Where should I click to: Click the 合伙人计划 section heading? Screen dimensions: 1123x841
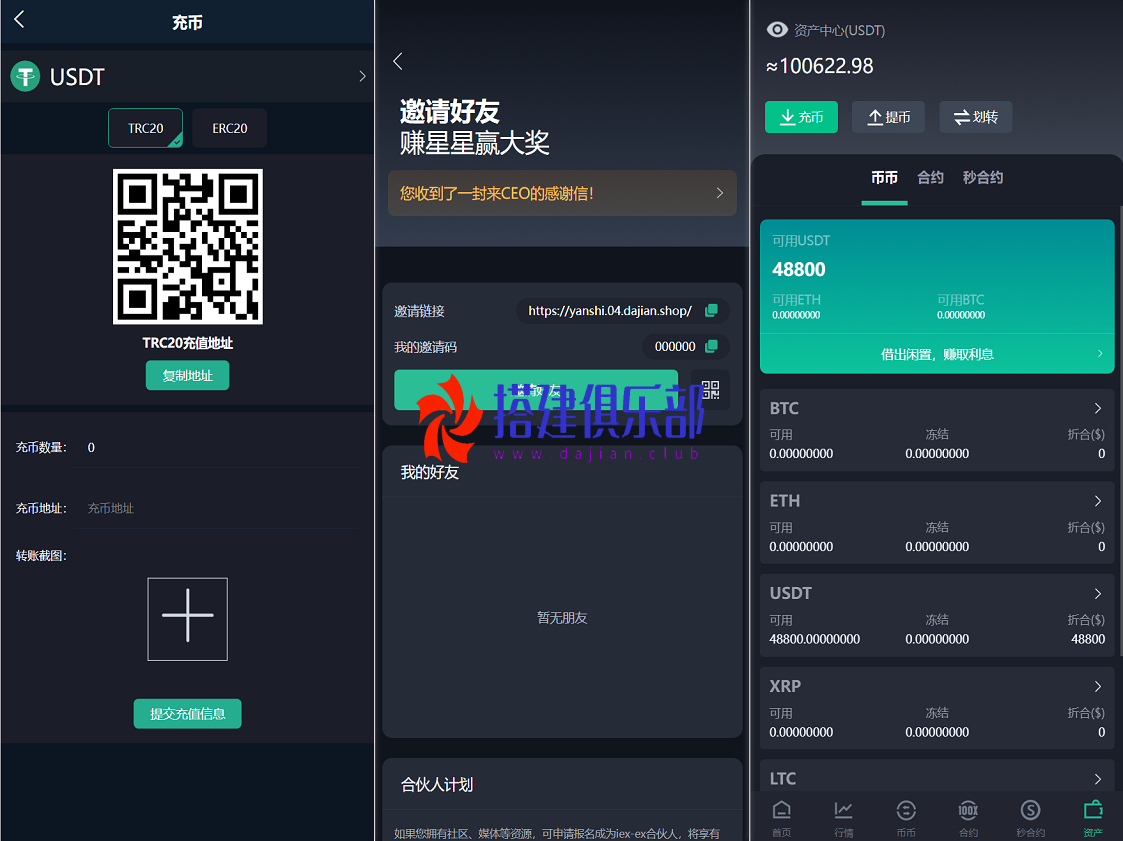(437, 785)
